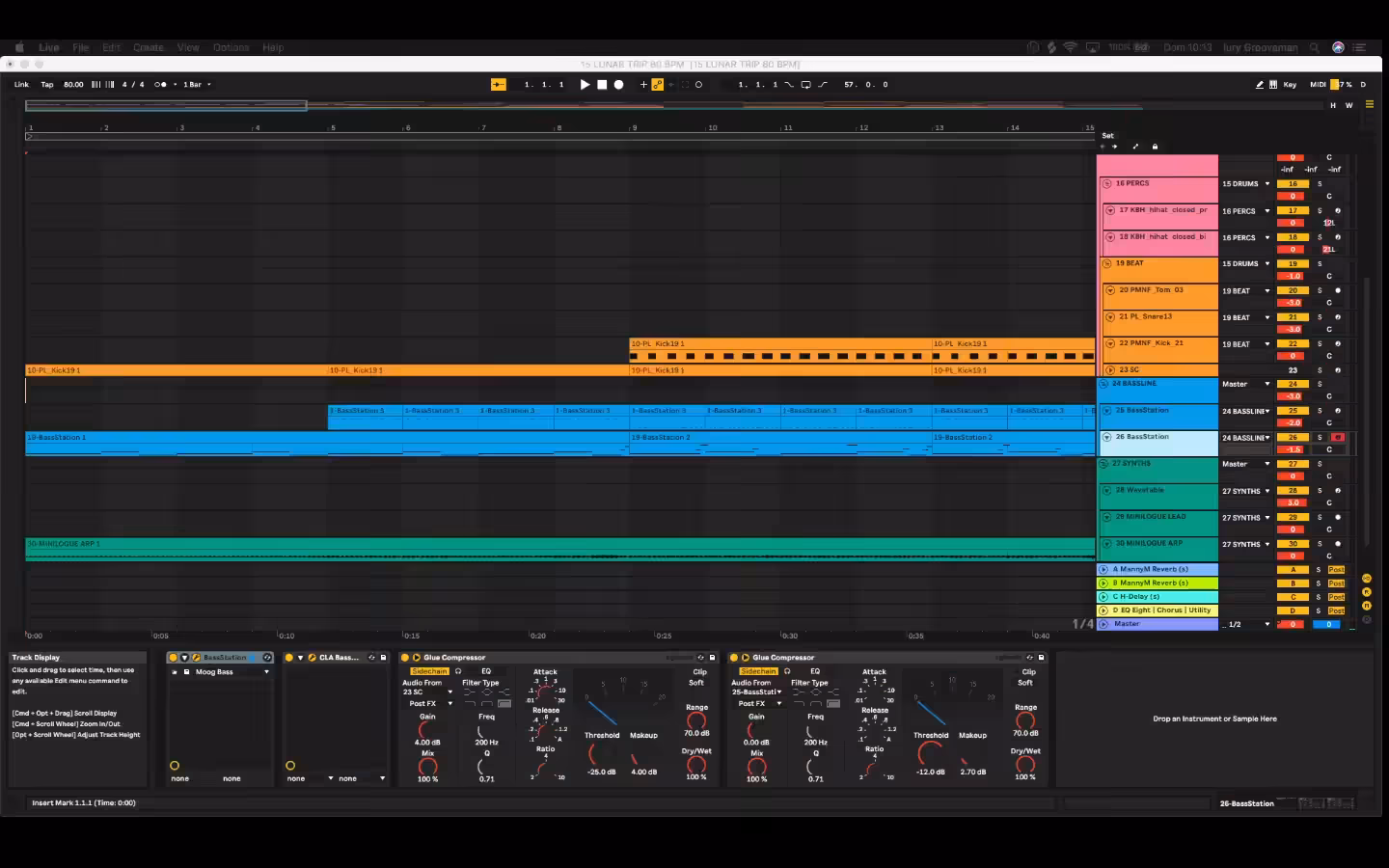Click the Stop transport button
This screenshot has width=1389, height=868.
click(602, 85)
